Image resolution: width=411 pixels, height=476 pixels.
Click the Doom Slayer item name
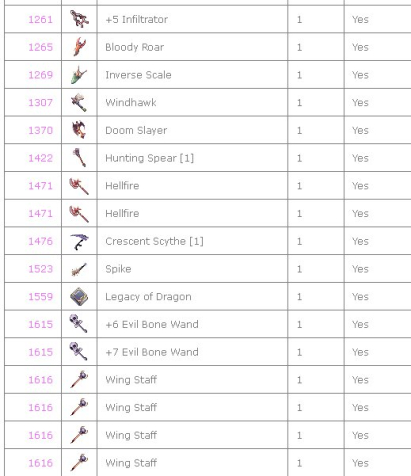(136, 130)
